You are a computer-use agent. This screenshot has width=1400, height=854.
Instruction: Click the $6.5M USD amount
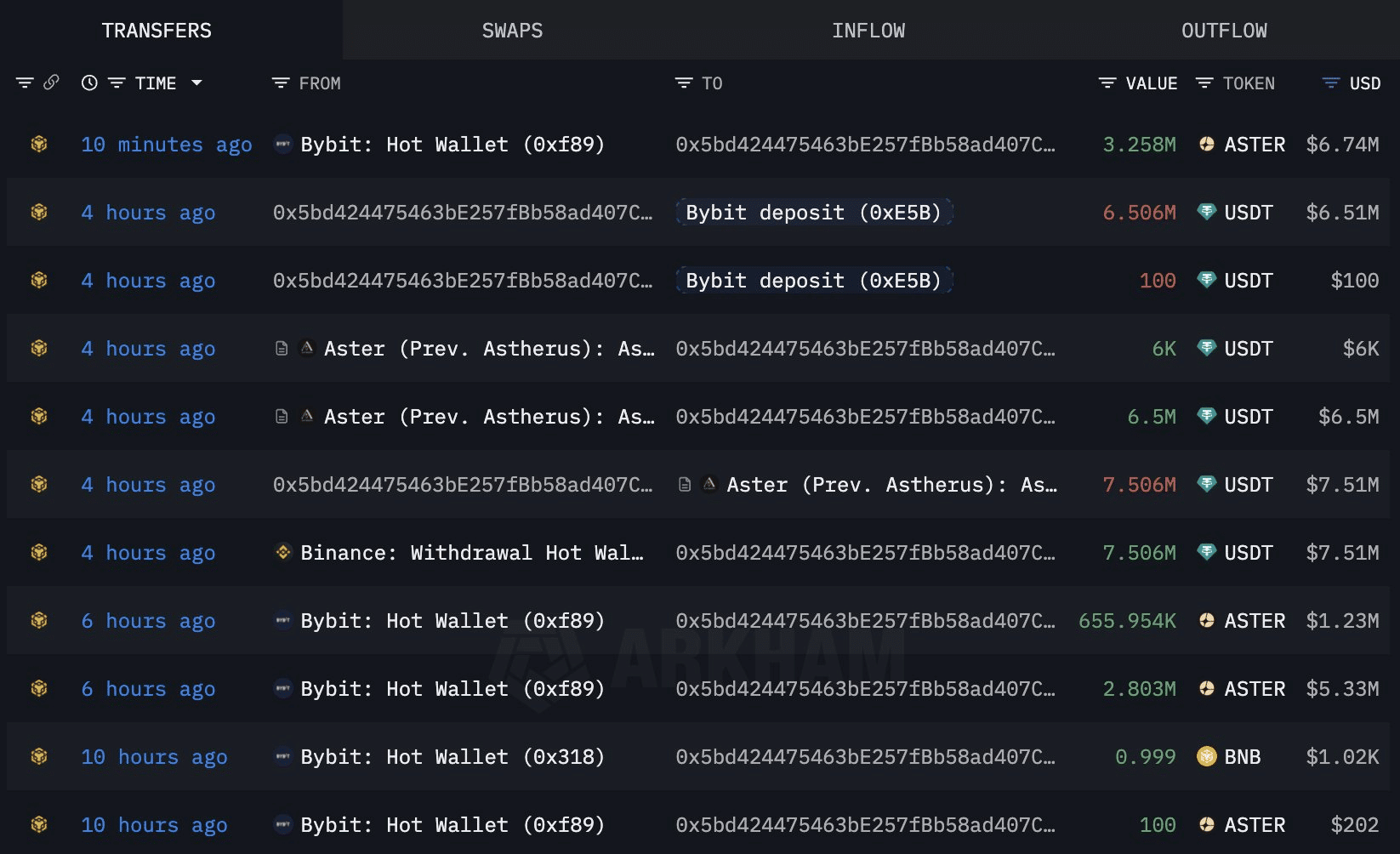point(1349,417)
